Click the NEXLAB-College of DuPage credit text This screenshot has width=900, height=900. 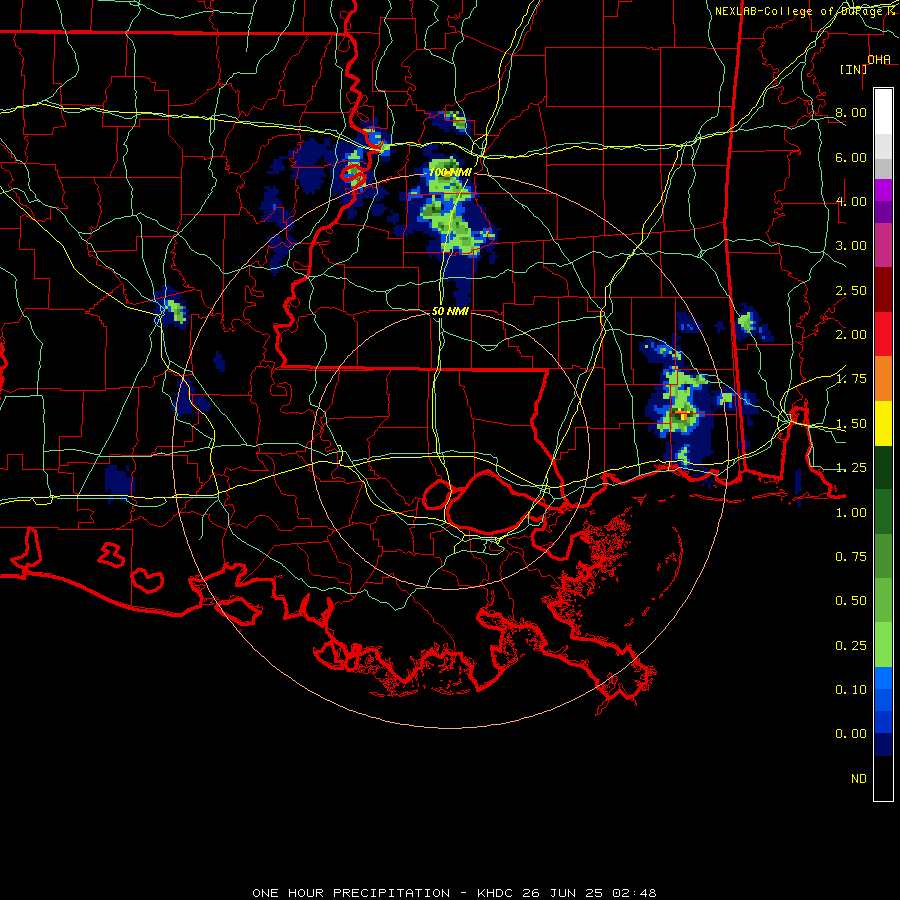pos(801,11)
